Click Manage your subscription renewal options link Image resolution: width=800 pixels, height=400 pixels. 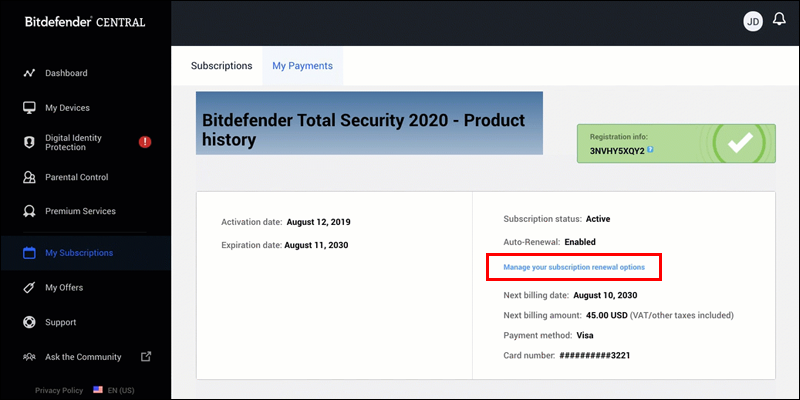pyautogui.click(x=581, y=268)
